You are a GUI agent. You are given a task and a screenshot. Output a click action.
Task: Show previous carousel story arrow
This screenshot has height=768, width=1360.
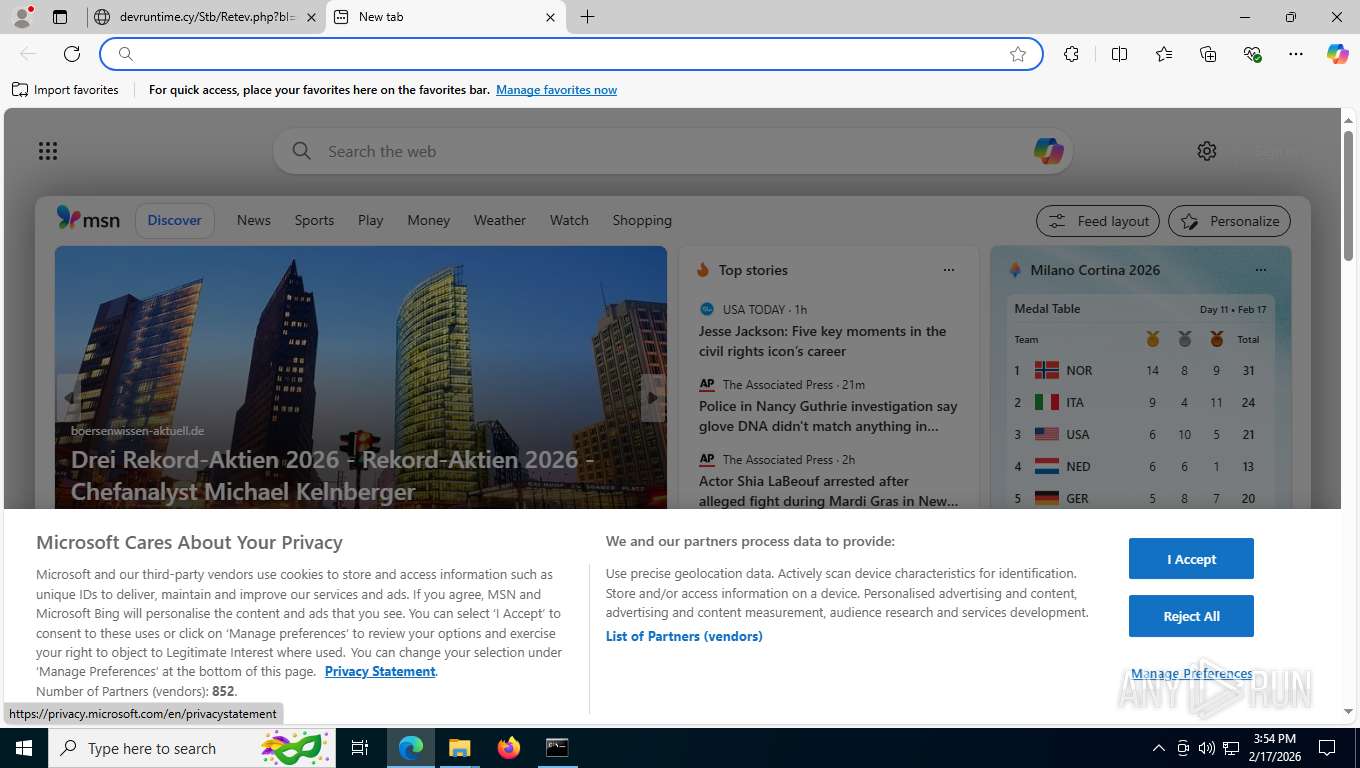[x=68, y=398]
